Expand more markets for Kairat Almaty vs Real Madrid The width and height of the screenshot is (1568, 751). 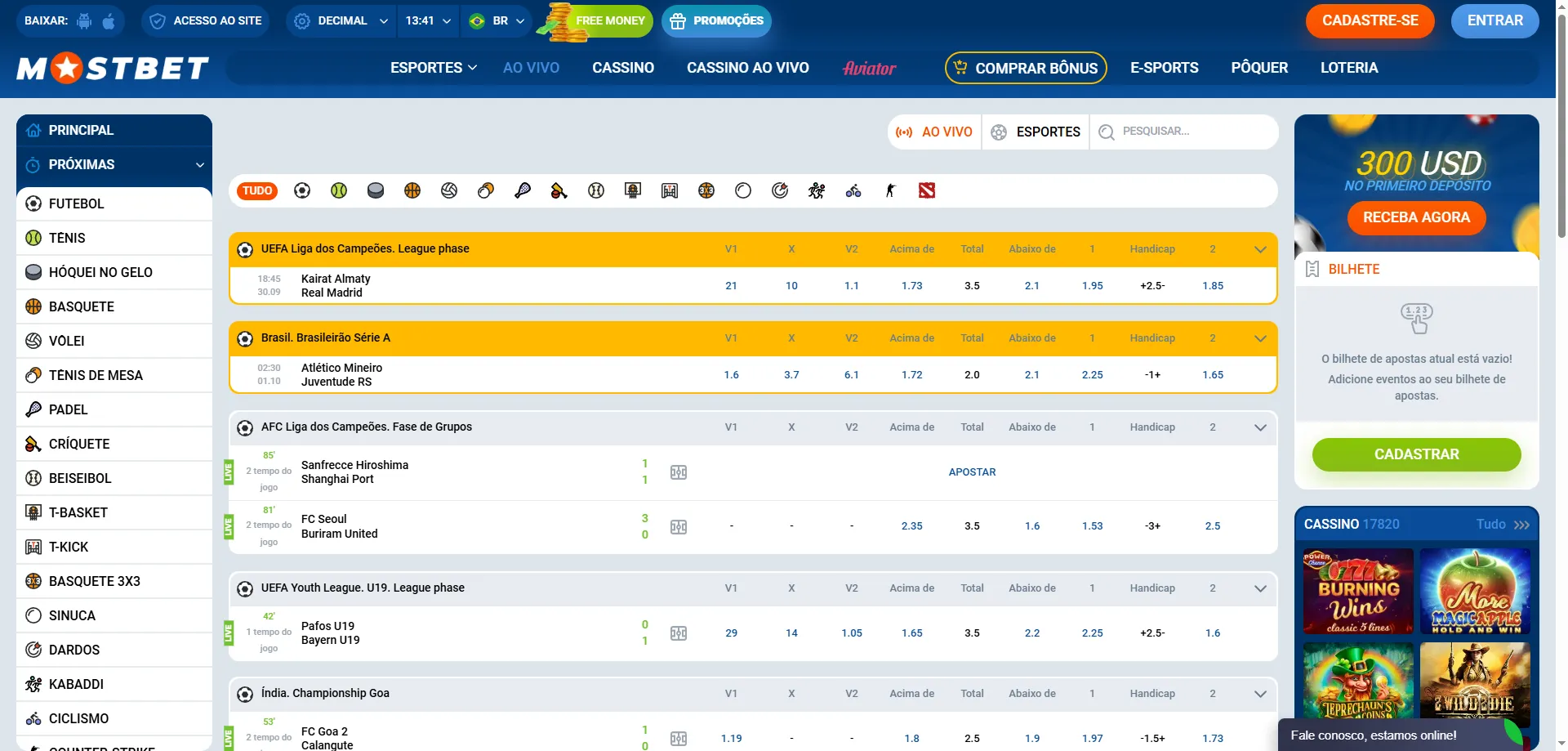pyautogui.click(x=1260, y=249)
